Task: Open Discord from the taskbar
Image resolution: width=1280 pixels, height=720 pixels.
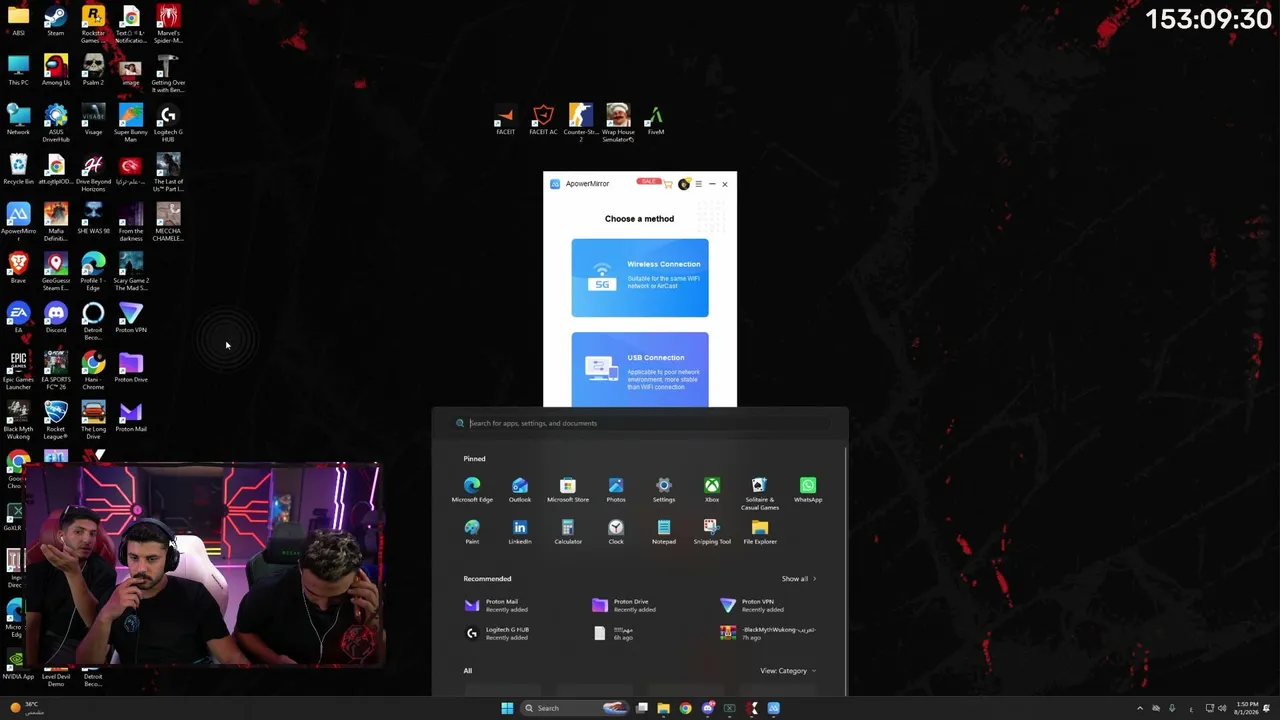Action: 708,708
